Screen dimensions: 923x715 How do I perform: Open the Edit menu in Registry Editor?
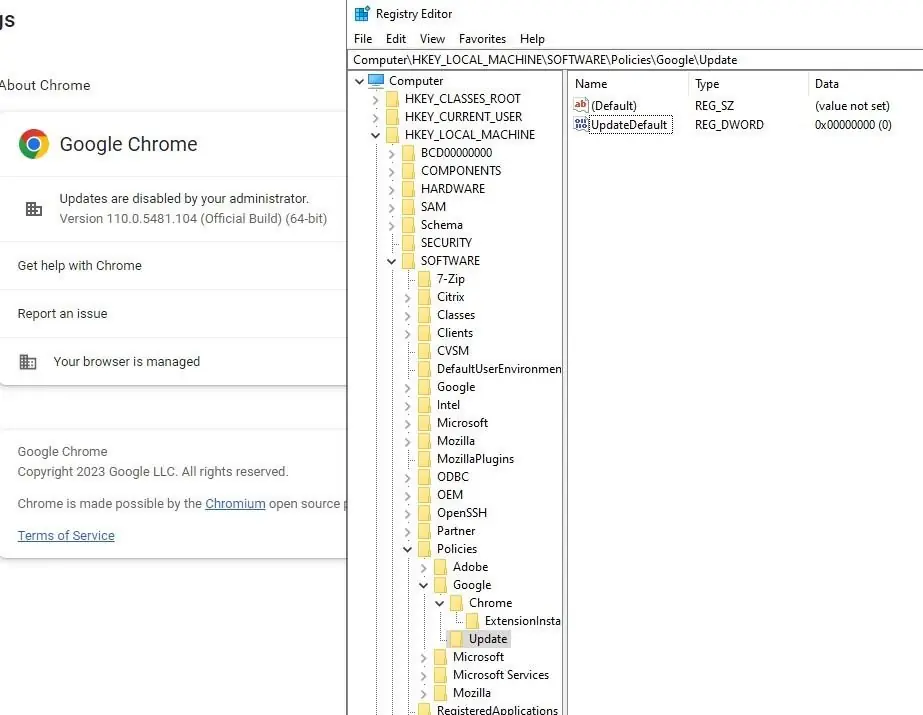tap(396, 39)
